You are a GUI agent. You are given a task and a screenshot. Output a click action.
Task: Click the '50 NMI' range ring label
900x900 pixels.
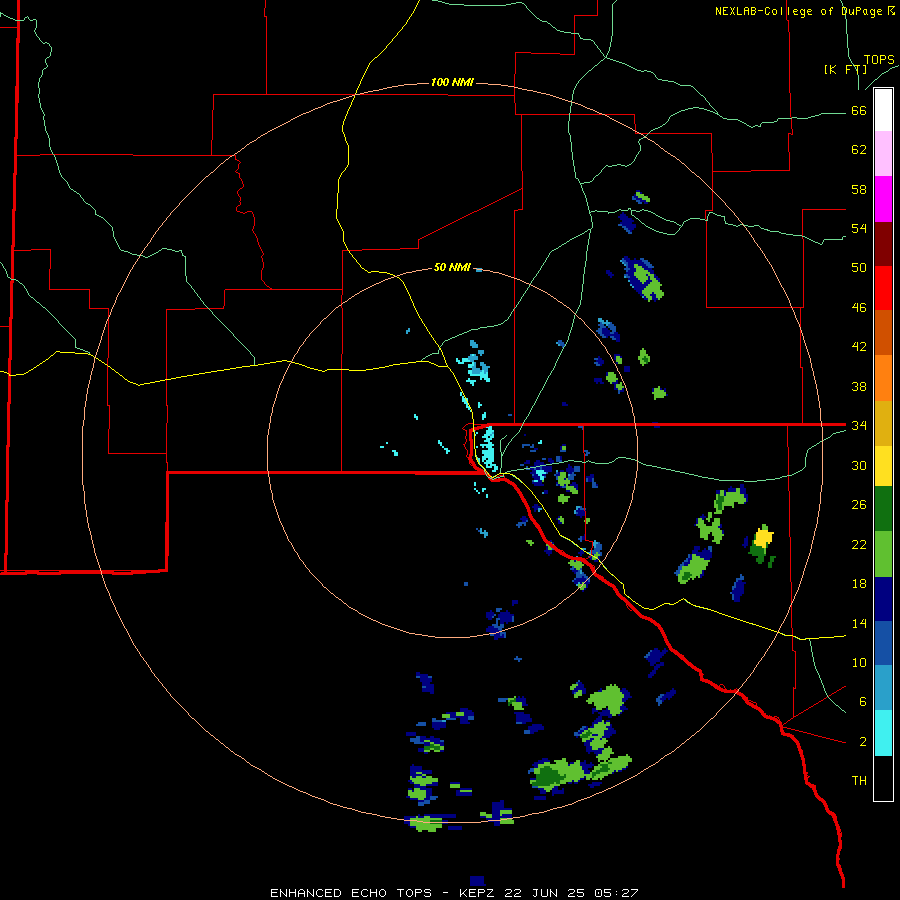coord(452,267)
